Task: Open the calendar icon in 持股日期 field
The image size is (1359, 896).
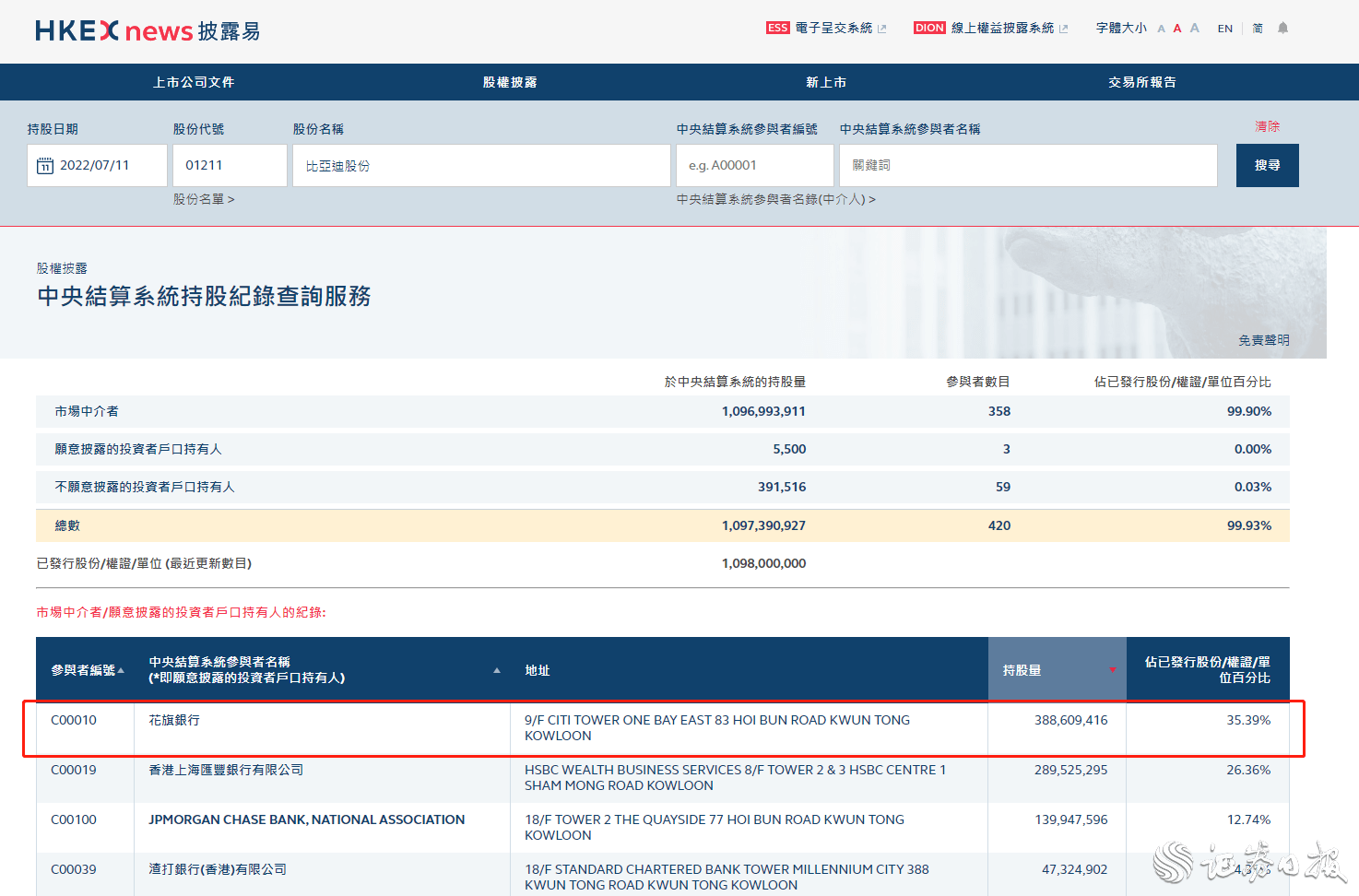Action: tap(46, 165)
